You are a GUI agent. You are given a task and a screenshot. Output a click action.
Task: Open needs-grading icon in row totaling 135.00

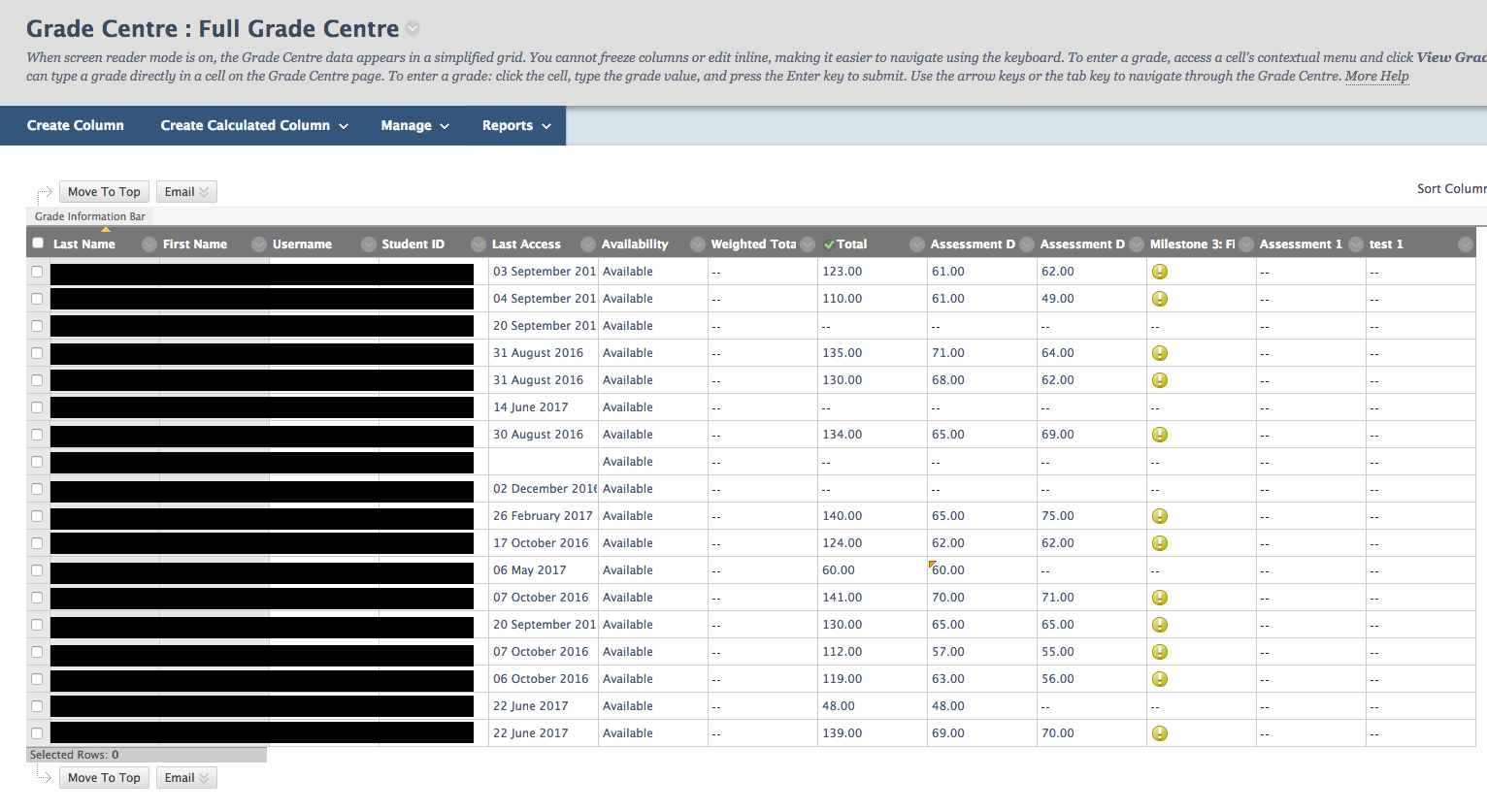click(x=1160, y=353)
